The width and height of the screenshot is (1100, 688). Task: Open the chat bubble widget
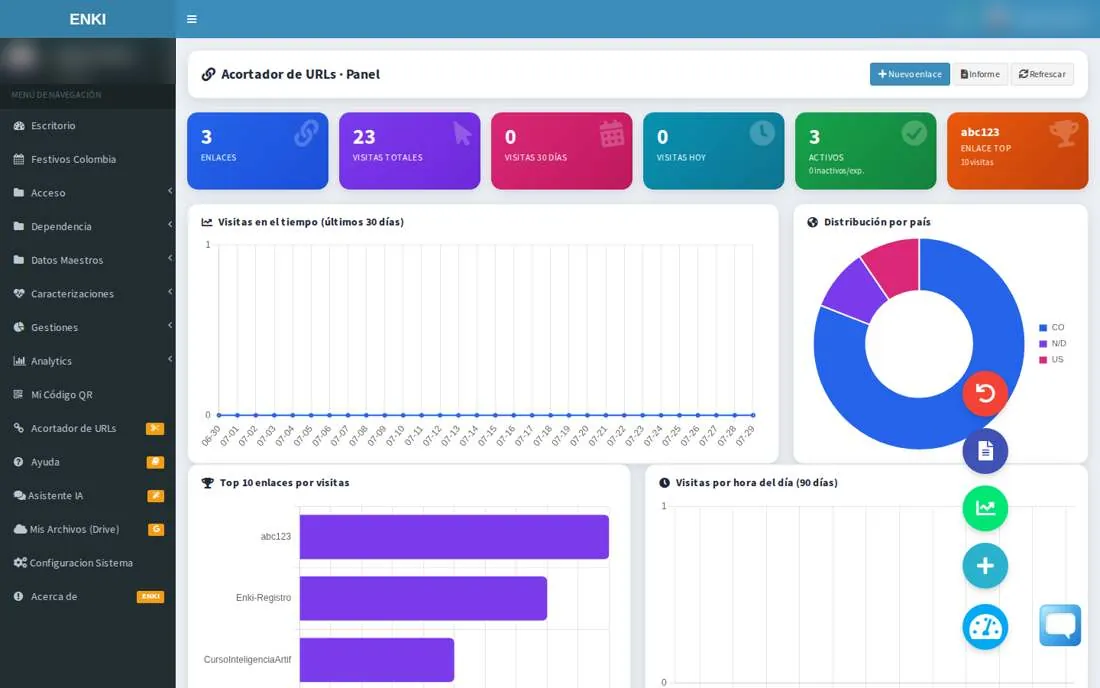pos(1060,625)
